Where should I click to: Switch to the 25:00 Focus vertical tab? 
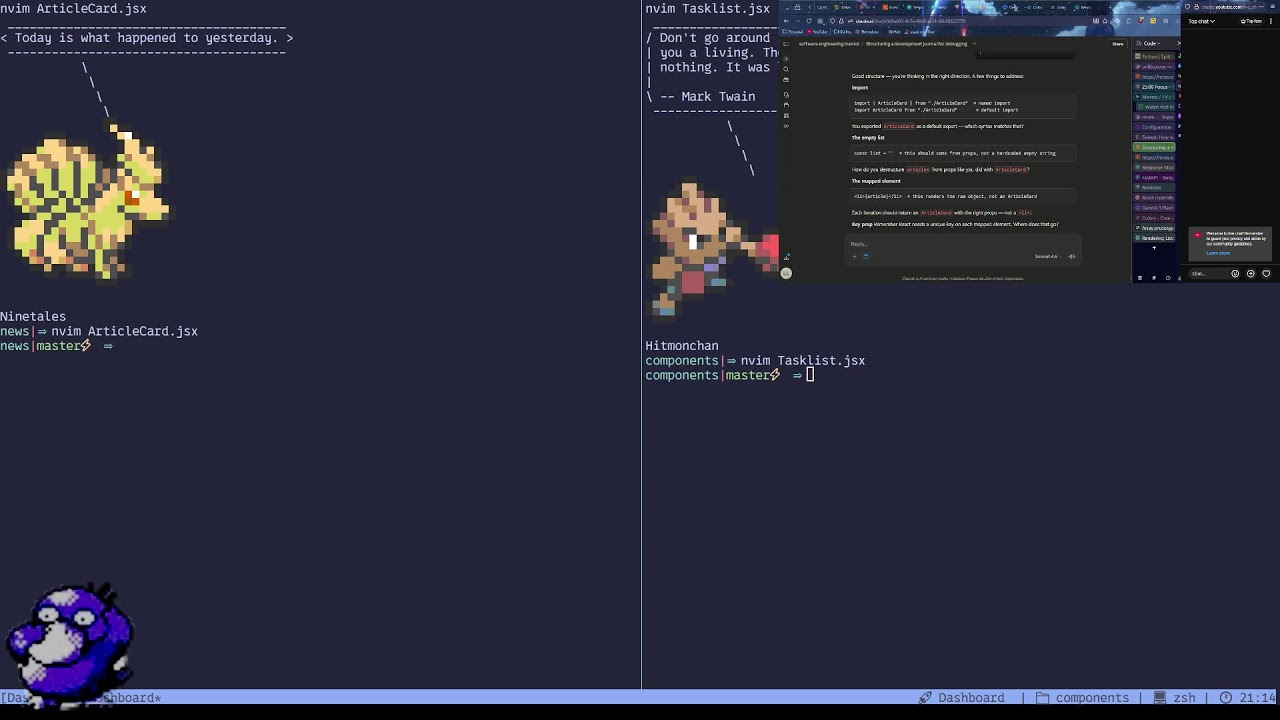pos(1154,87)
